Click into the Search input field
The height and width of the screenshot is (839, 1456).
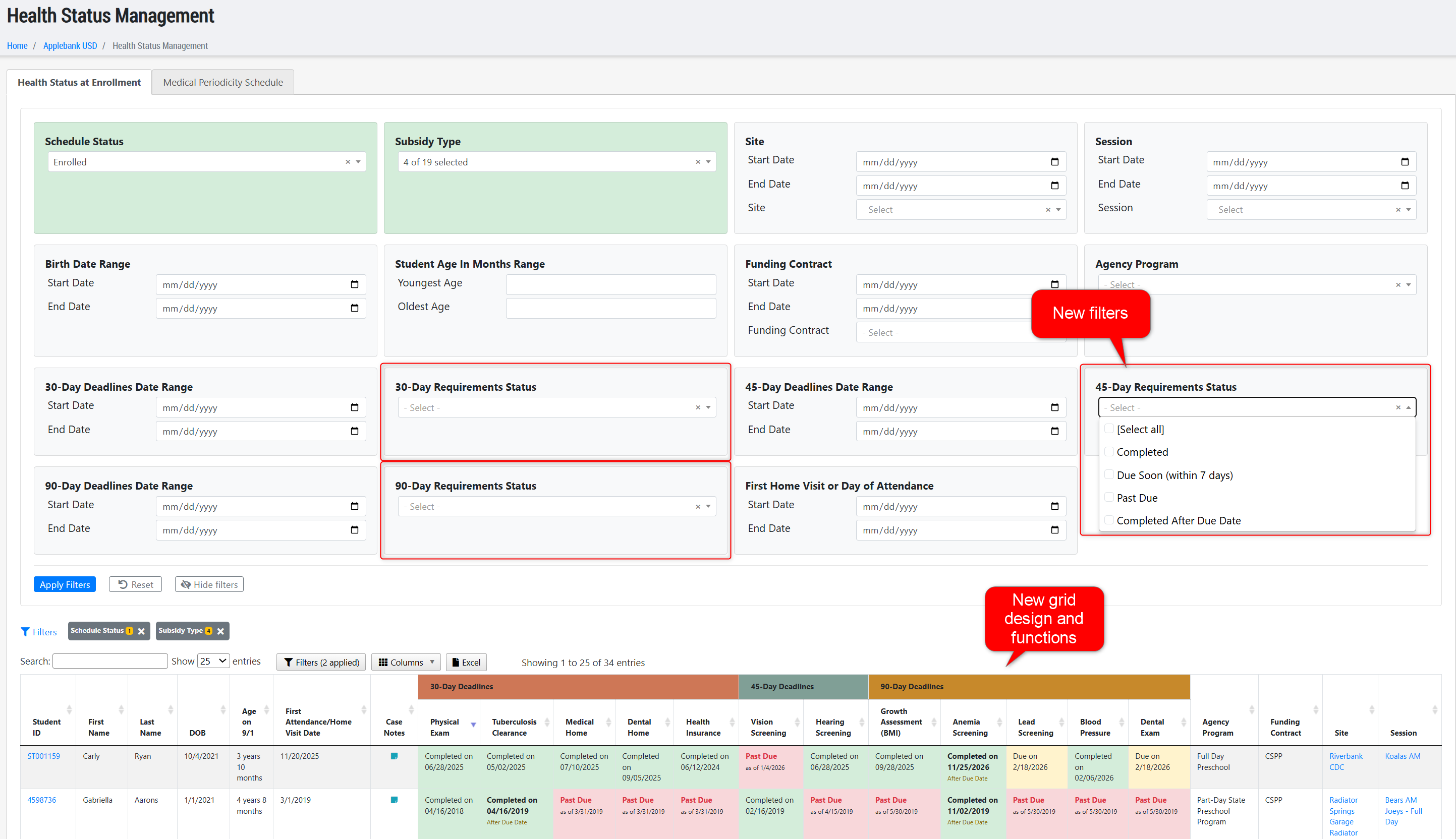pyautogui.click(x=109, y=661)
